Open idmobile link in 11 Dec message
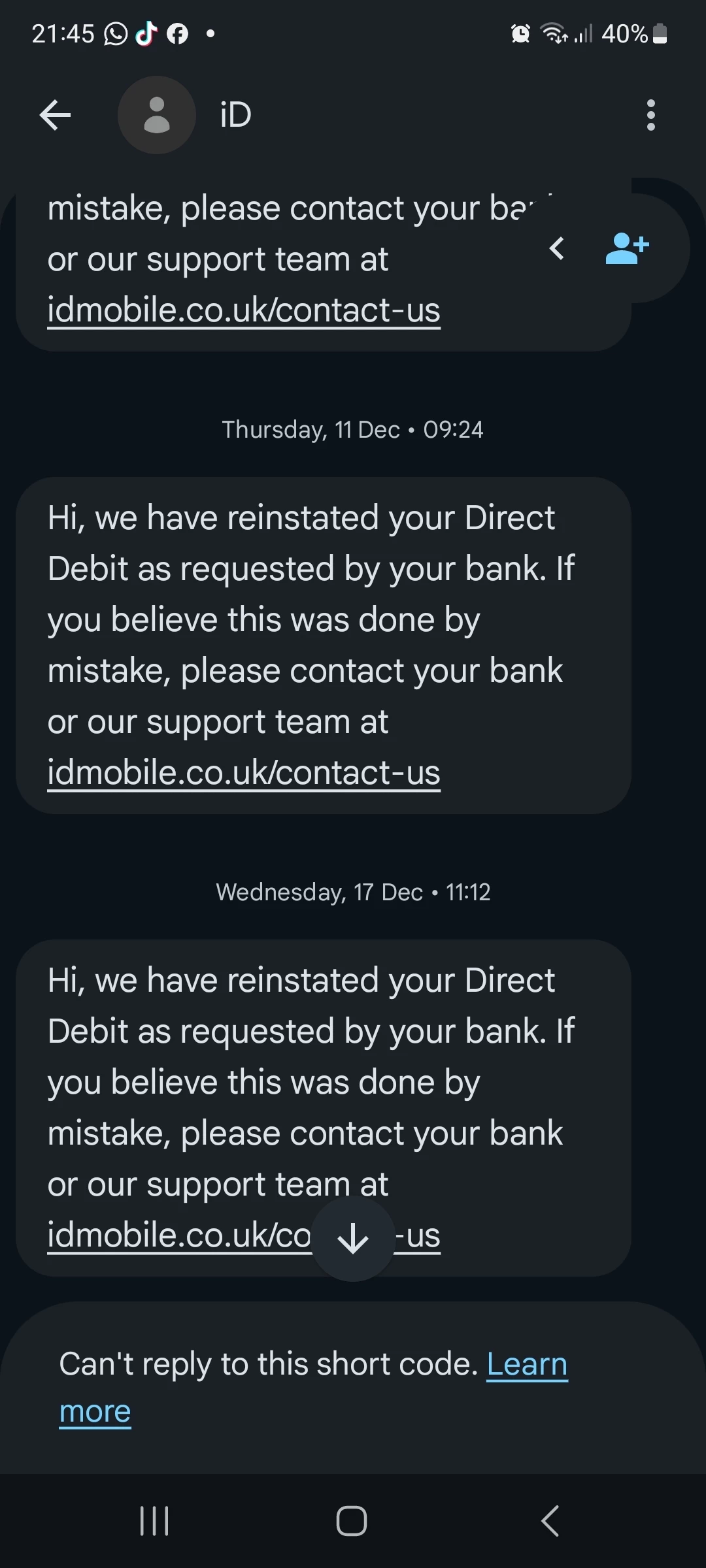Screen dimensions: 706x1568 point(244,773)
